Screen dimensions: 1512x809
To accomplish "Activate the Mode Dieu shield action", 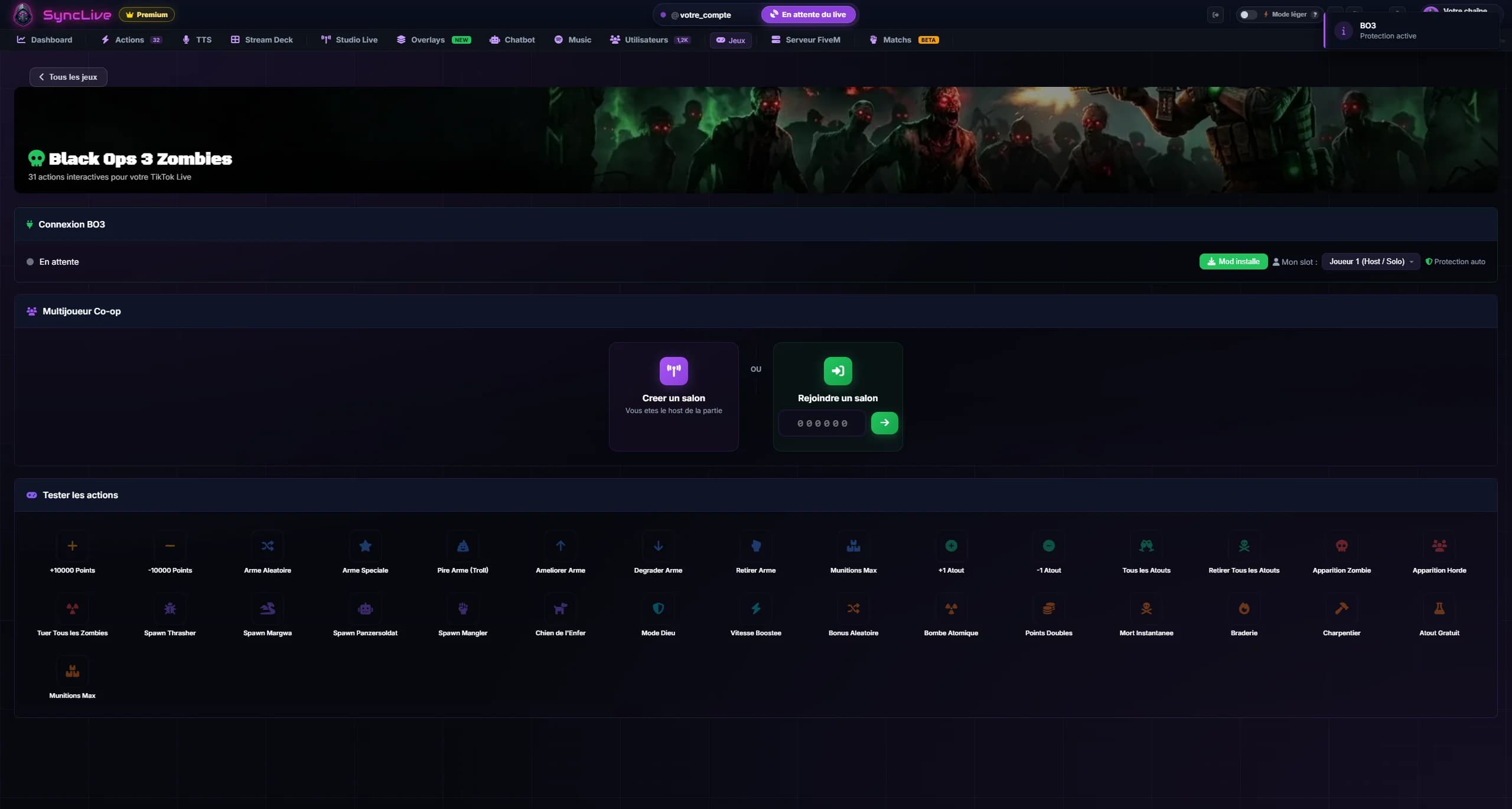I will point(658,609).
